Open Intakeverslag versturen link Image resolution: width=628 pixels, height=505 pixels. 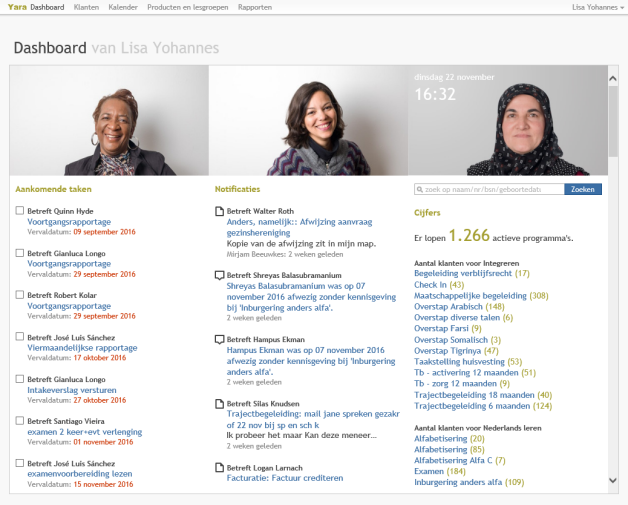72,390
